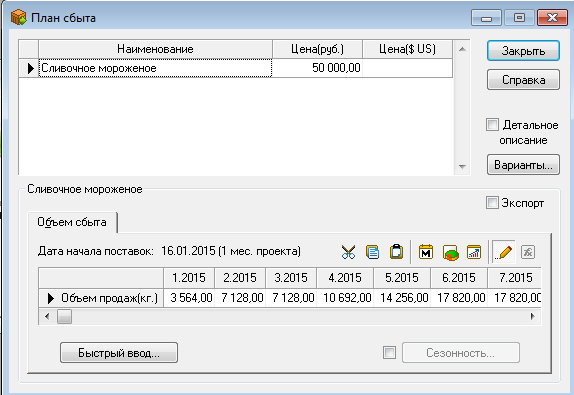Close window with the red X button
Viewport: 574px width, 395px height.
pyautogui.click(x=552, y=18)
